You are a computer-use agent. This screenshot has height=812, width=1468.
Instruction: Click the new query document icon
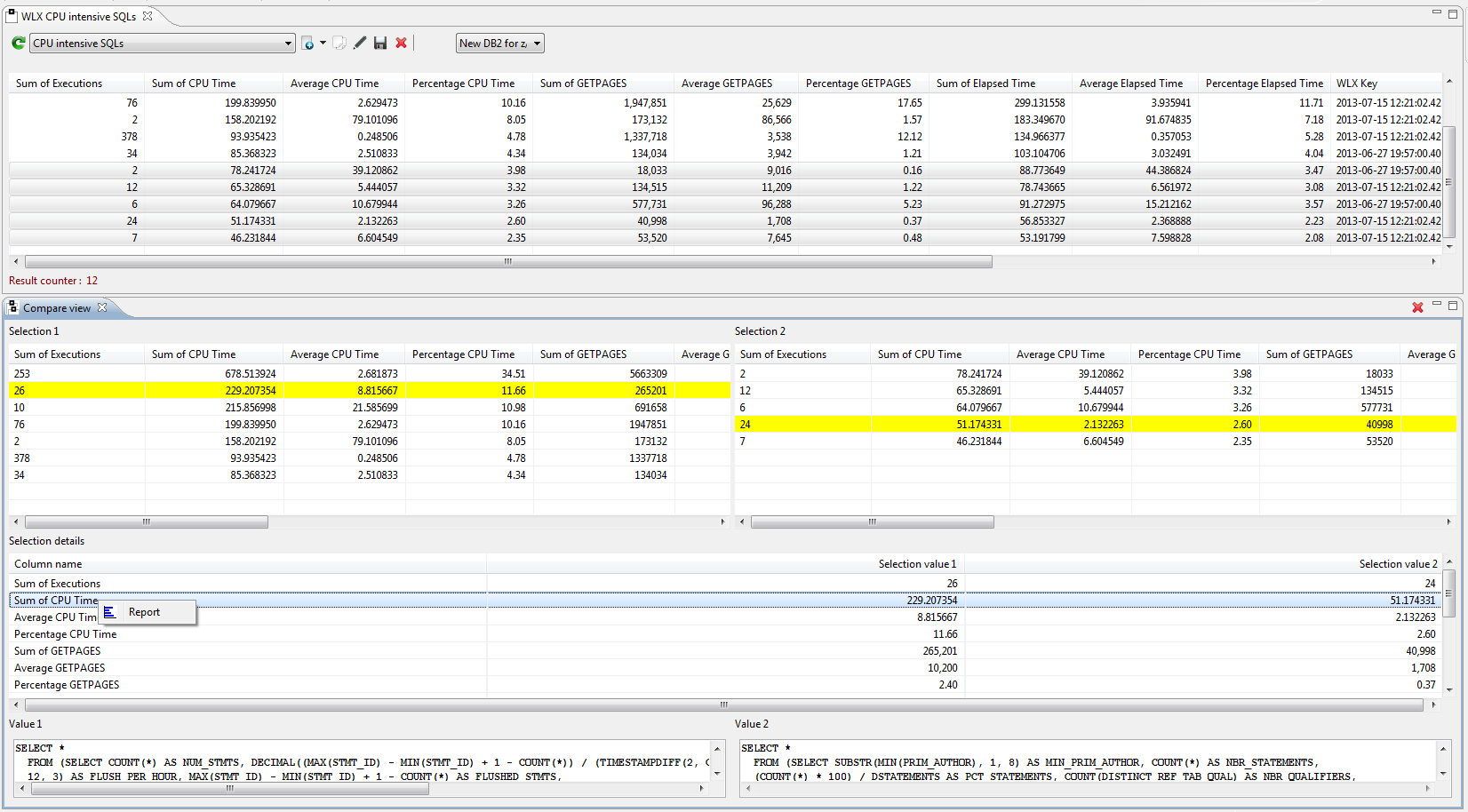307,43
